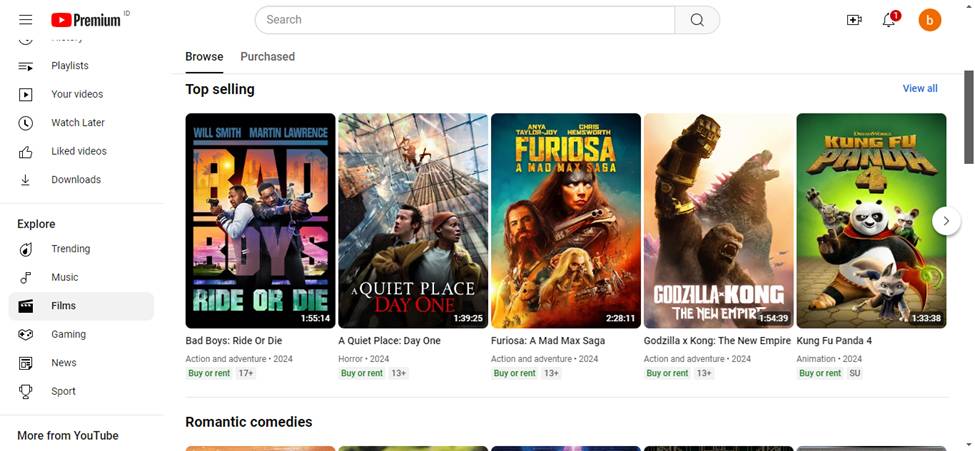Click Buy or rent under Furiosa
975x451 pixels.
pos(514,373)
